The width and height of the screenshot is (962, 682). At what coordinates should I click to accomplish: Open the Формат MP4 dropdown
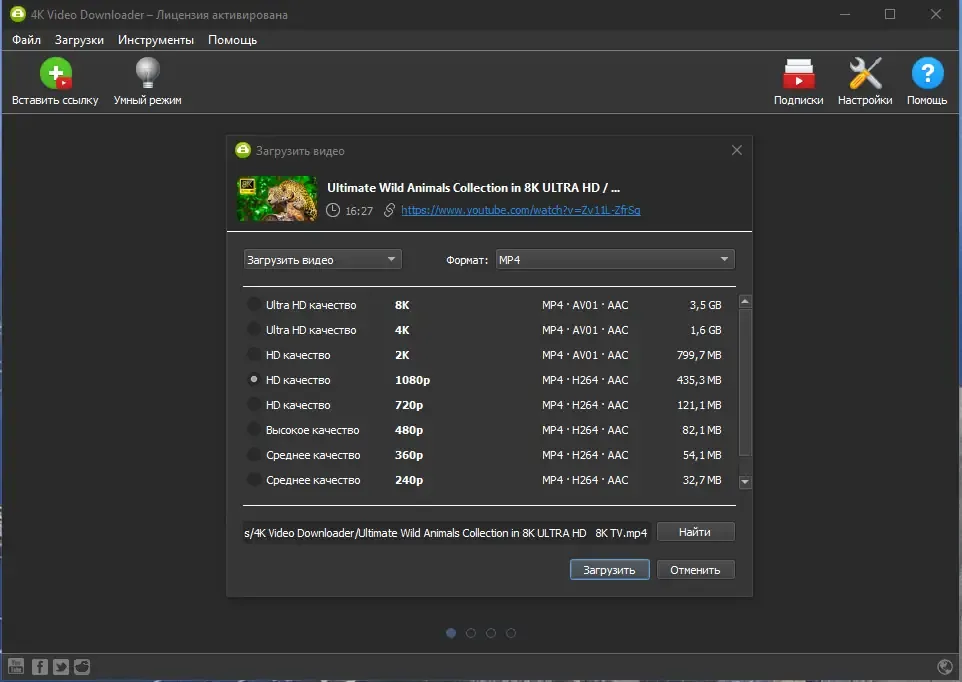tap(615, 259)
